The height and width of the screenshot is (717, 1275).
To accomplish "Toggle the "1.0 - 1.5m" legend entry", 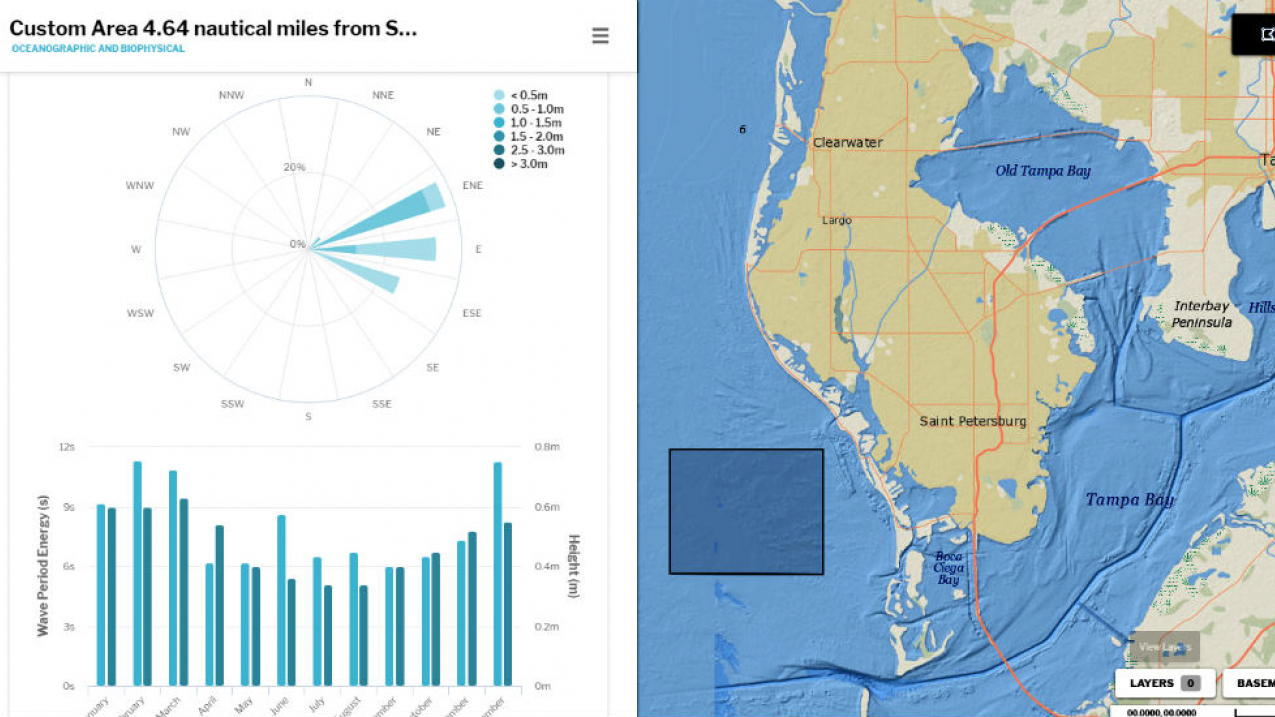I will tap(530, 123).
